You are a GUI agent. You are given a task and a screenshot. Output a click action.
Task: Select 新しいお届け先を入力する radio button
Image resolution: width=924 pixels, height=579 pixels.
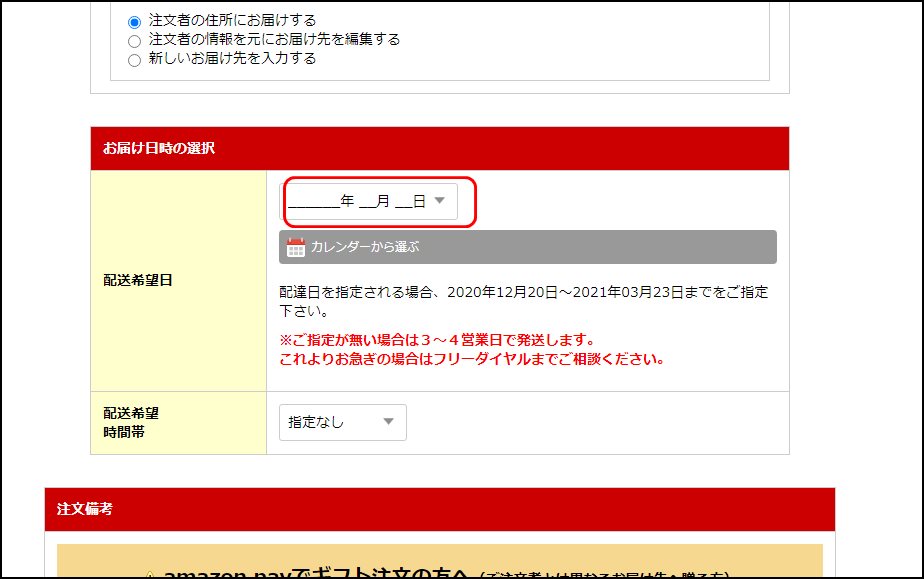click(134, 59)
